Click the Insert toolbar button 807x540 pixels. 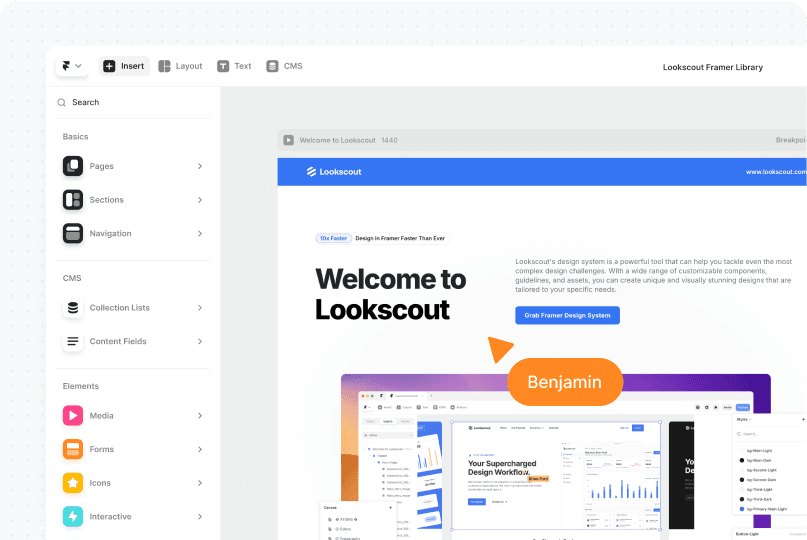pos(124,66)
